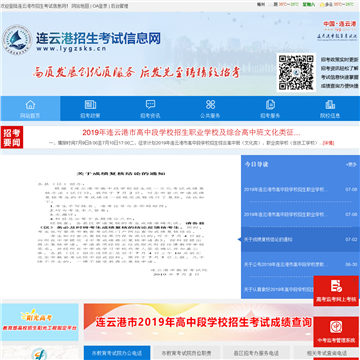Select the 市教育考试院办公电话 tab
Image resolution: width=360 pixels, height=360 pixels.
click(117, 353)
